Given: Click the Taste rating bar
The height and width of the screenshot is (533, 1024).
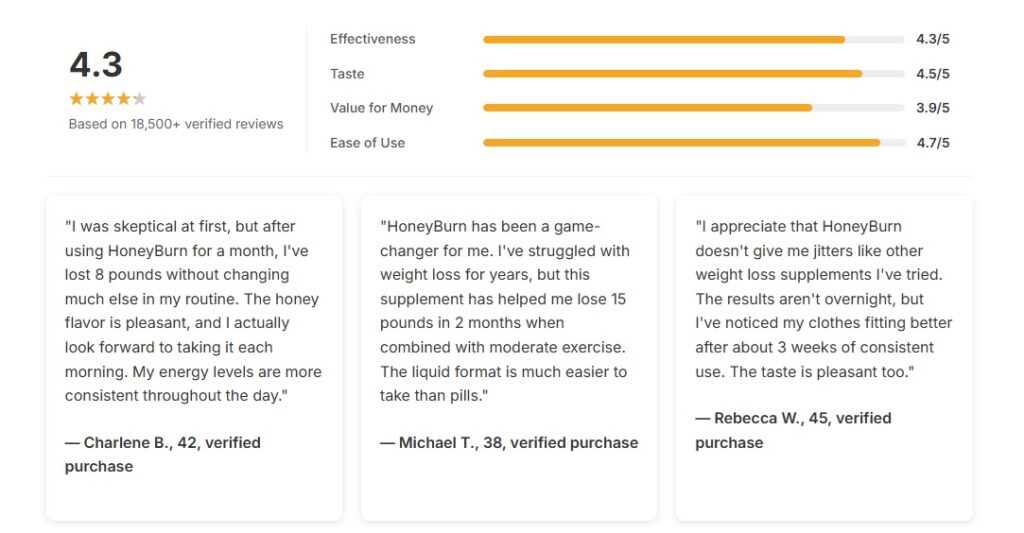Looking at the screenshot, I should tap(694, 74).
